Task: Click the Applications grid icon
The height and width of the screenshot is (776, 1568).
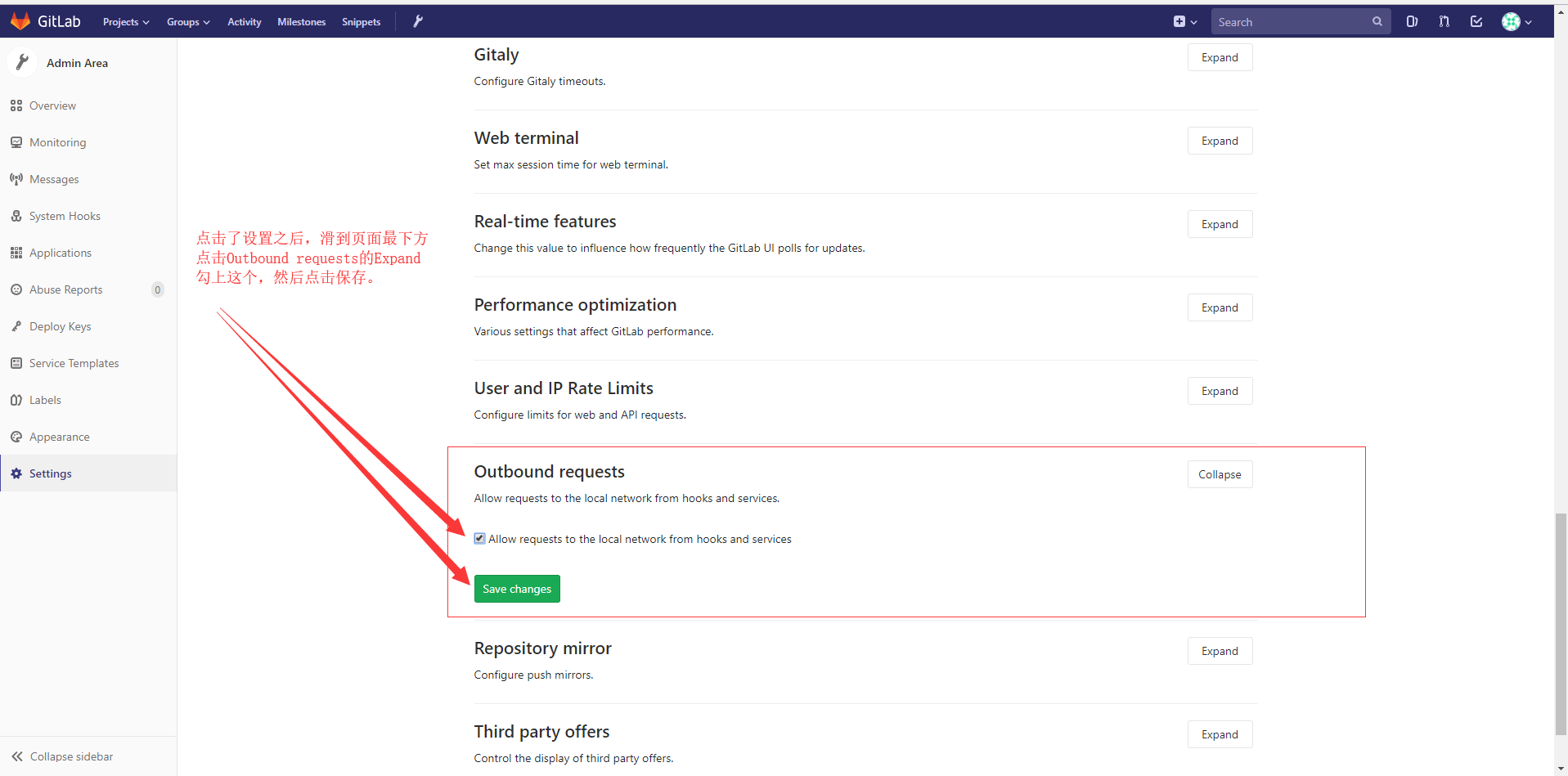Action: 16,253
